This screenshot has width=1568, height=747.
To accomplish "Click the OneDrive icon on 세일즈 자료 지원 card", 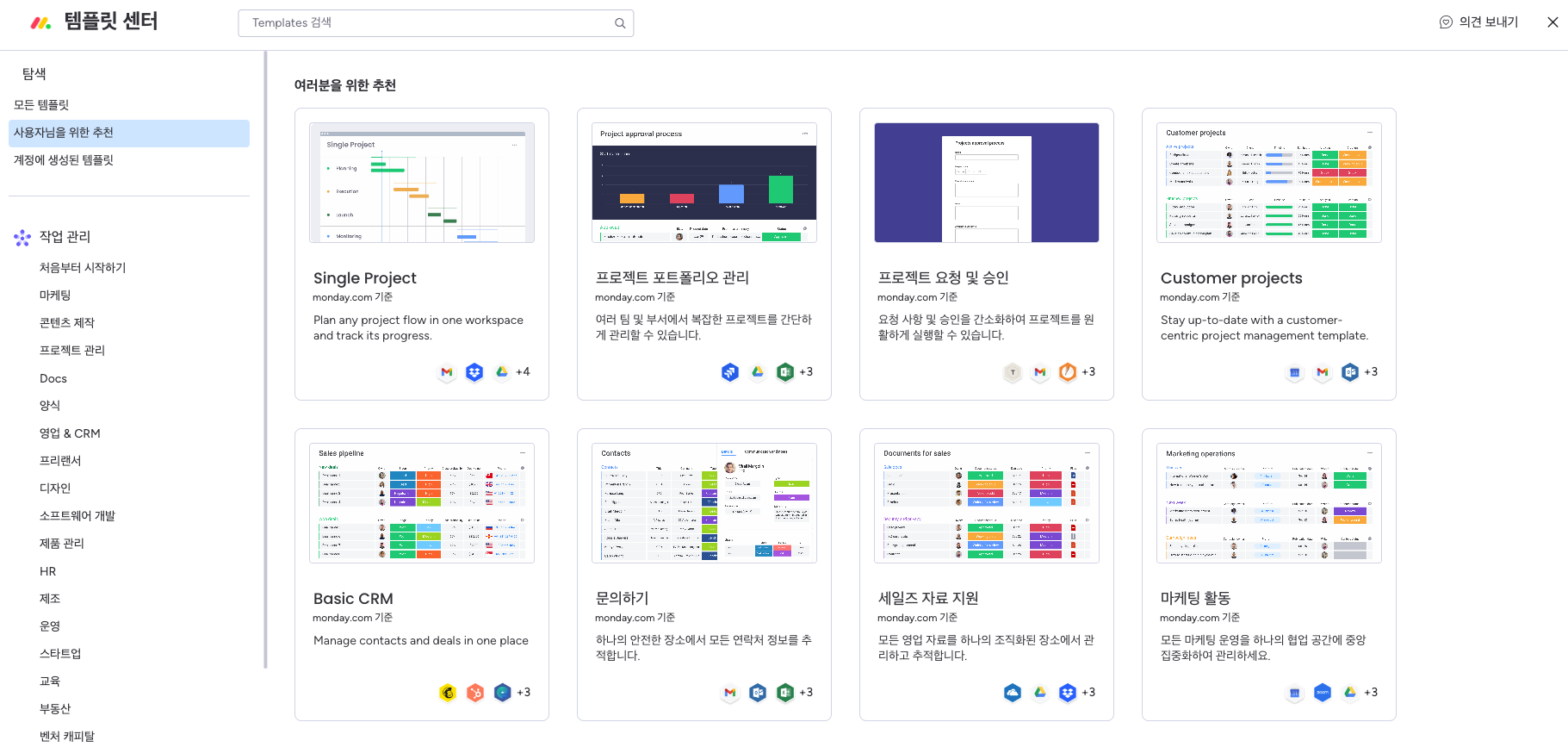I will [1013, 693].
